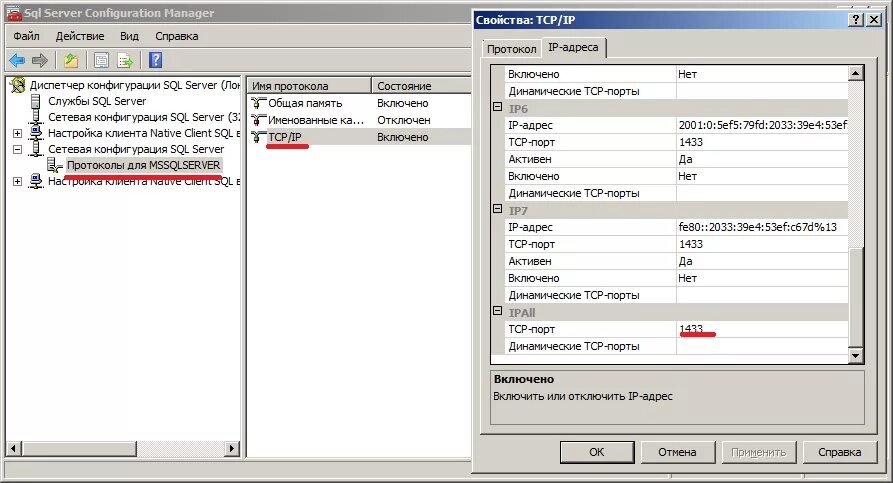The width and height of the screenshot is (893, 483).
Task: Click the tree pane horizontal scrollbar thumb
Action: pyautogui.click(x=79, y=448)
